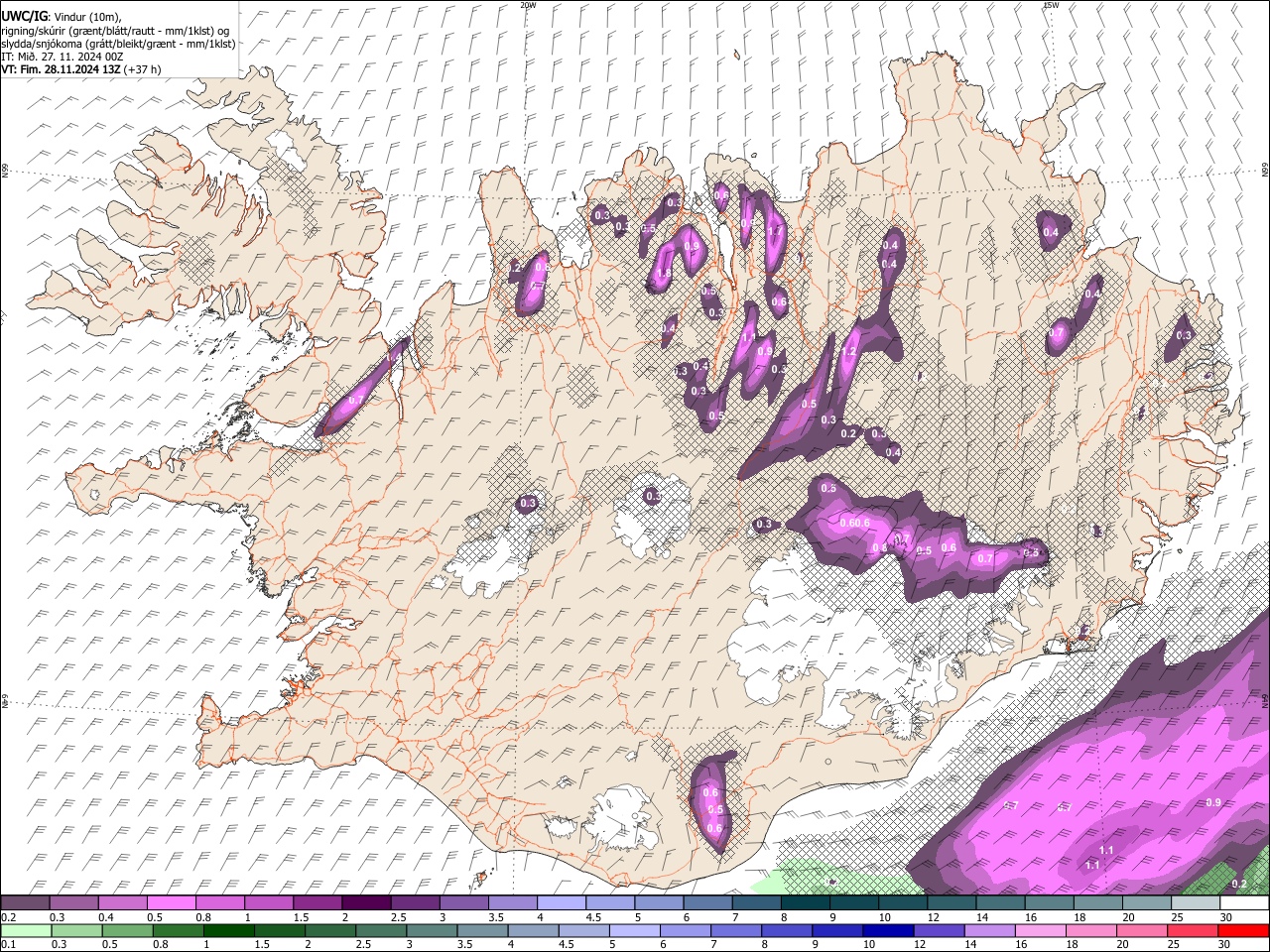The height and width of the screenshot is (952, 1270).
Task: Pick palest green bottom swatch between 0.1 and 0.3
Action: coord(26,930)
